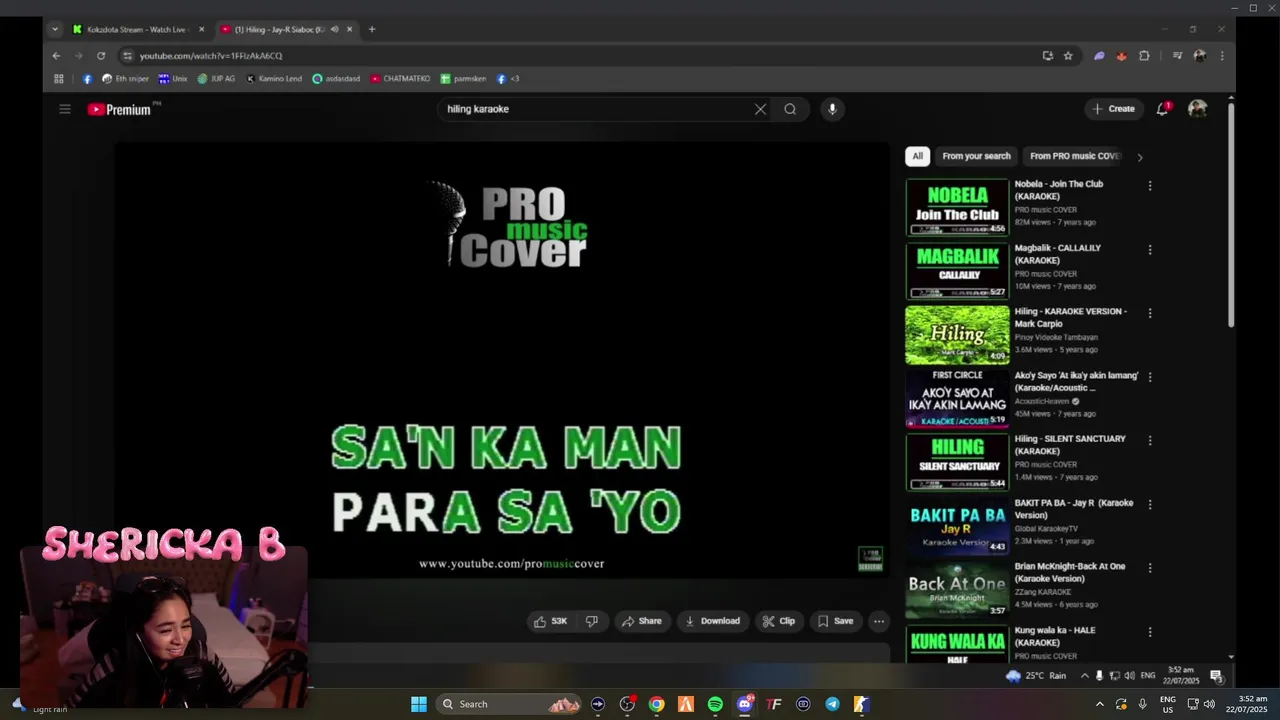Image resolution: width=1280 pixels, height=720 pixels.
Task: Open Back At One karaoke thumbnail
Action: (x=957, y=590)
